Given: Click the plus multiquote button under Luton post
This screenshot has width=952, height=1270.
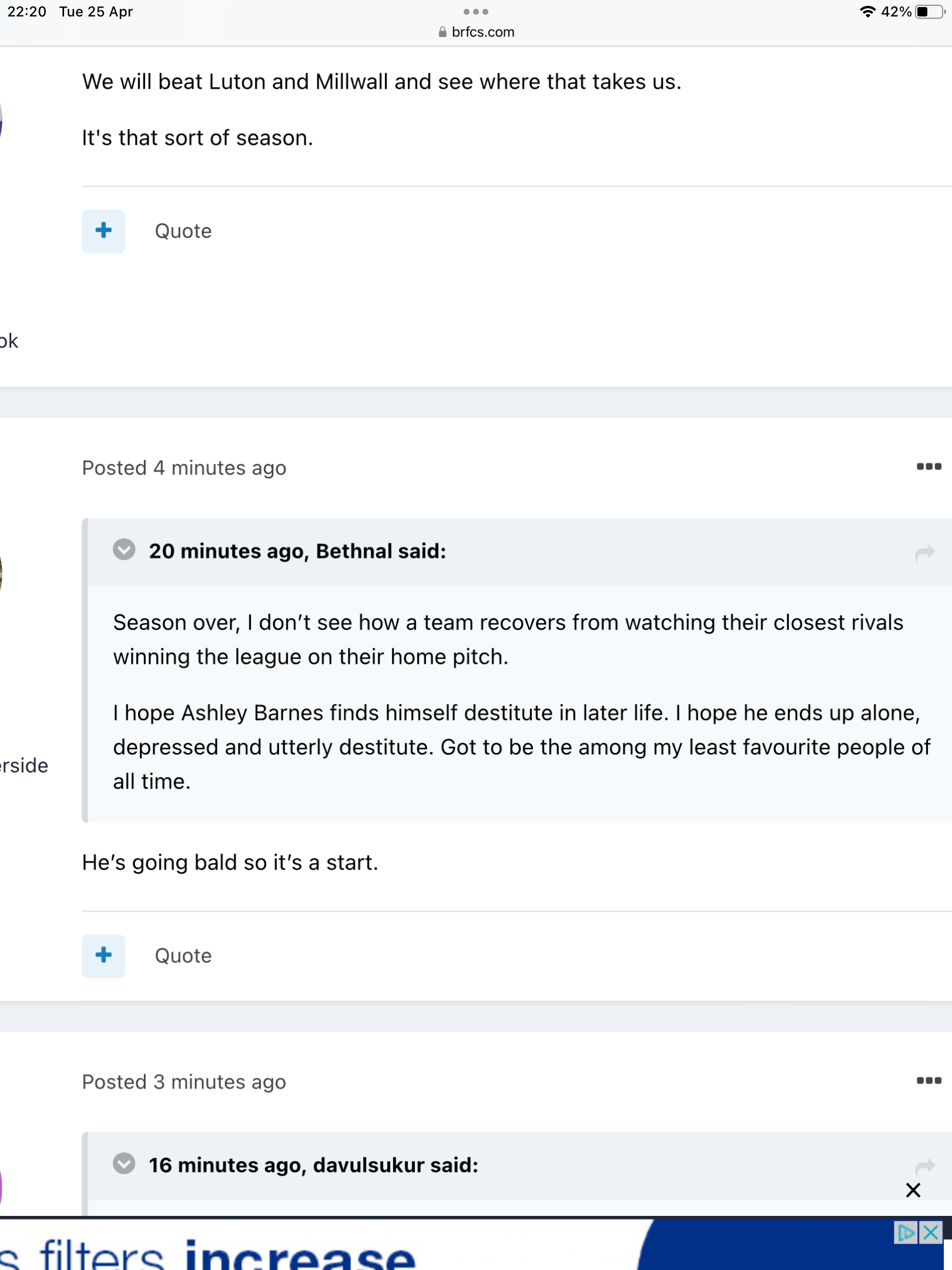Looking at the screenshot, I should tap(103, 231).
